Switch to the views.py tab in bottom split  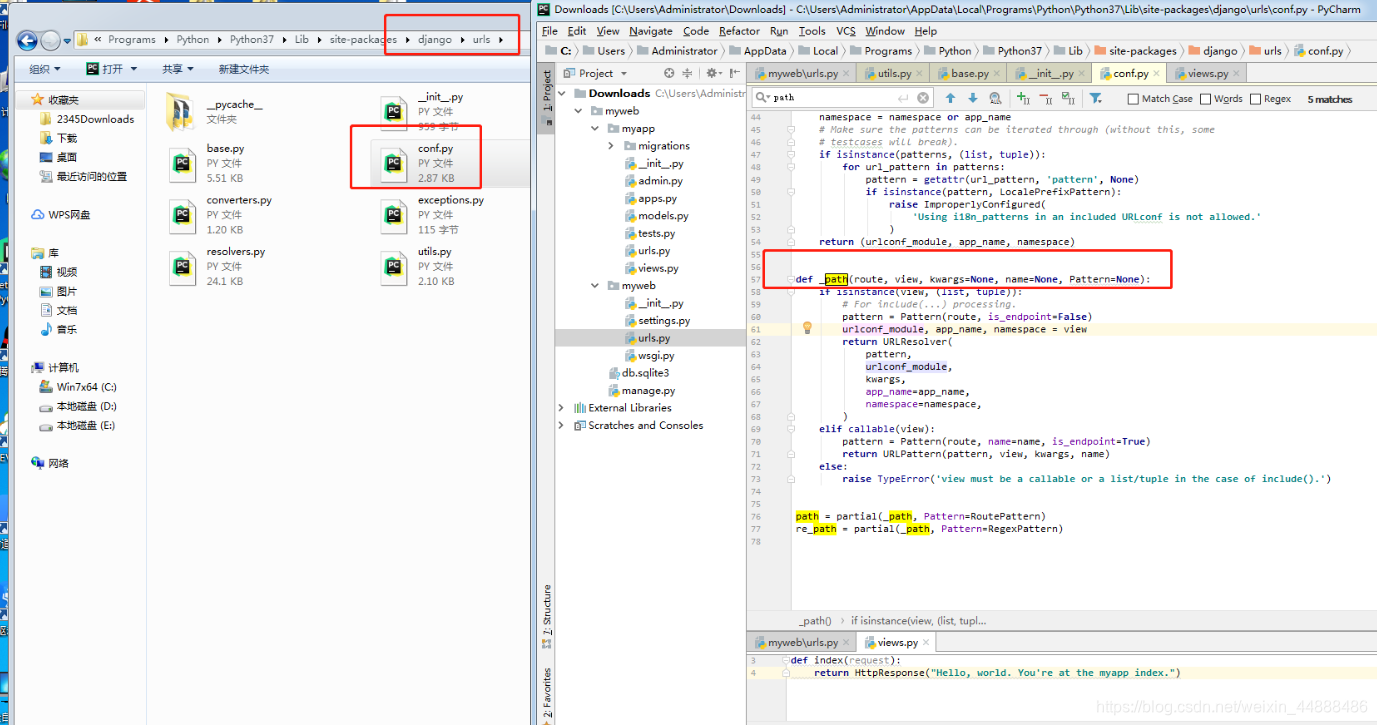coord(896,642)
